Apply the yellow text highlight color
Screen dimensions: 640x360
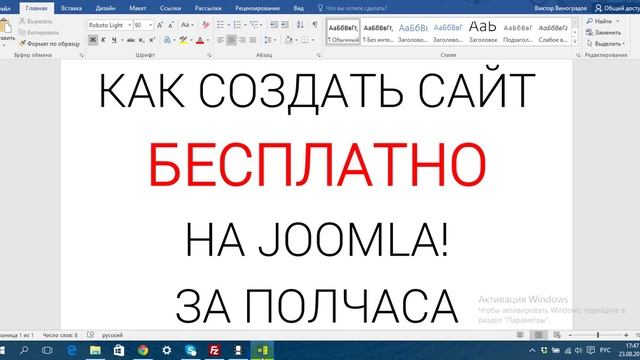pyautogui.click(x=183, y=40)
